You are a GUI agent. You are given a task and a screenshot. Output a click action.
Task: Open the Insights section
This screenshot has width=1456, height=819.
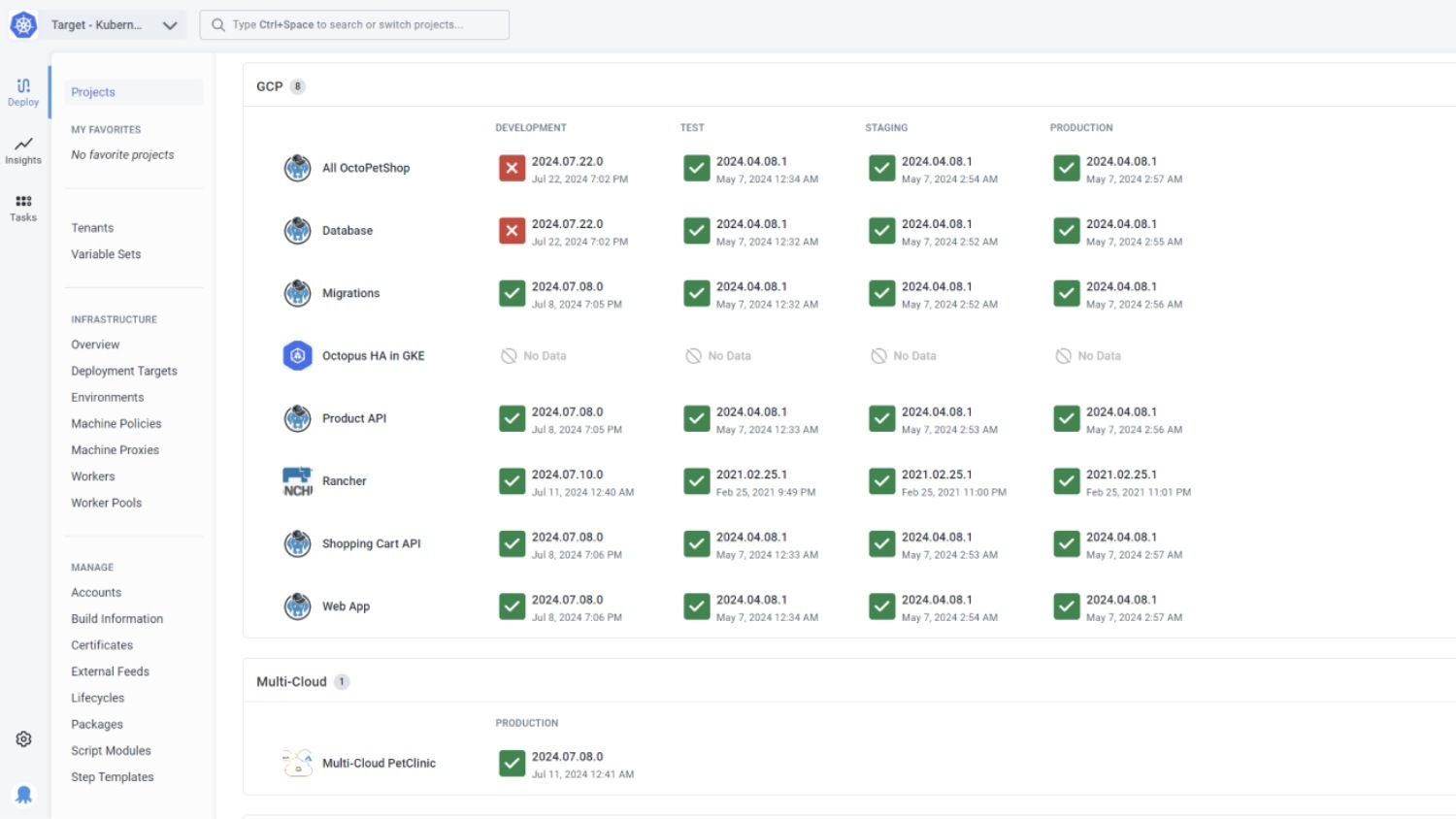click(23, 150)
